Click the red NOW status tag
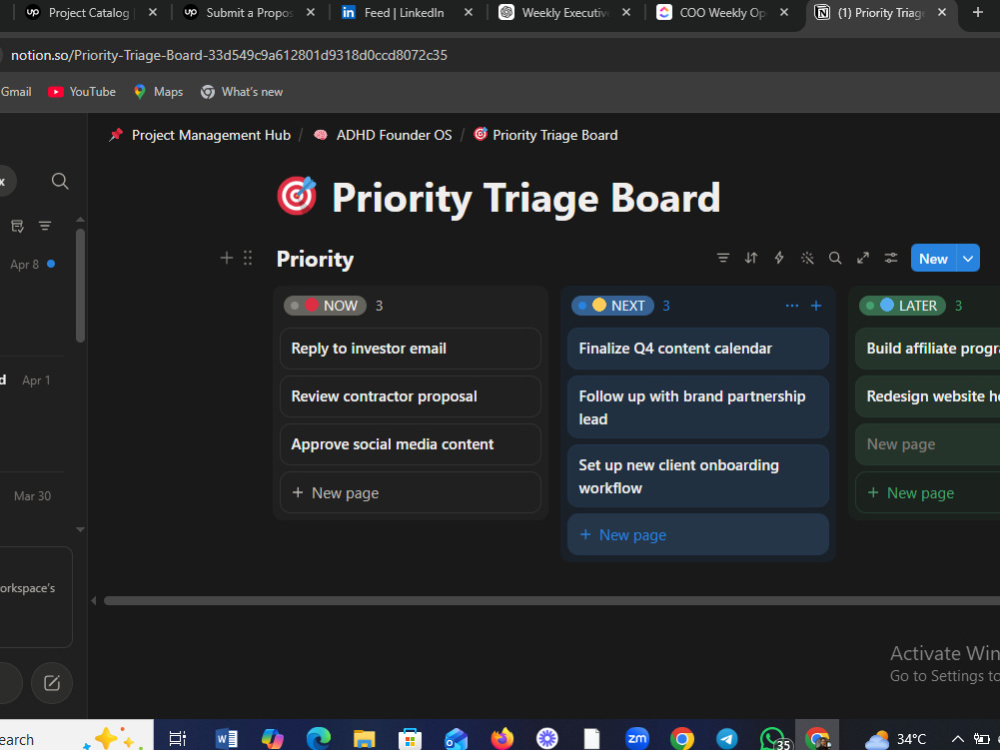1000x750 pixels. point(325,305)
